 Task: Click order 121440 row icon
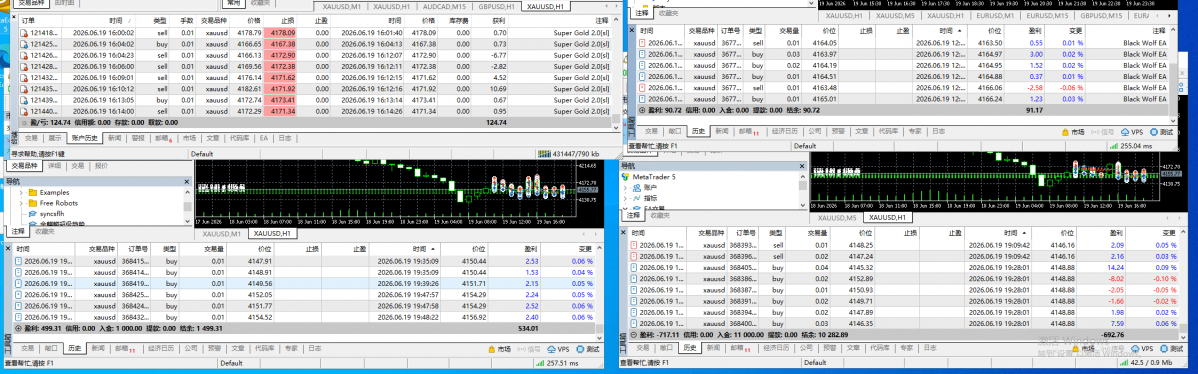pos(24,111)
